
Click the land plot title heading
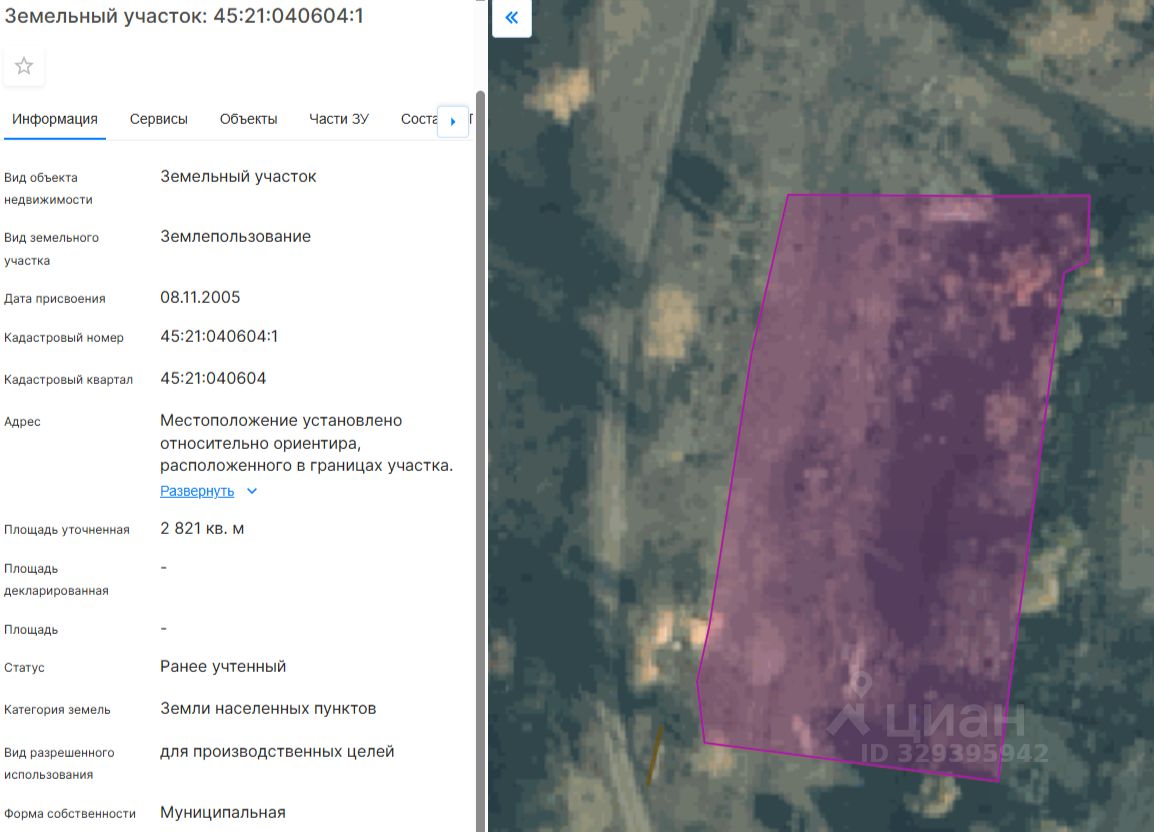184,15
